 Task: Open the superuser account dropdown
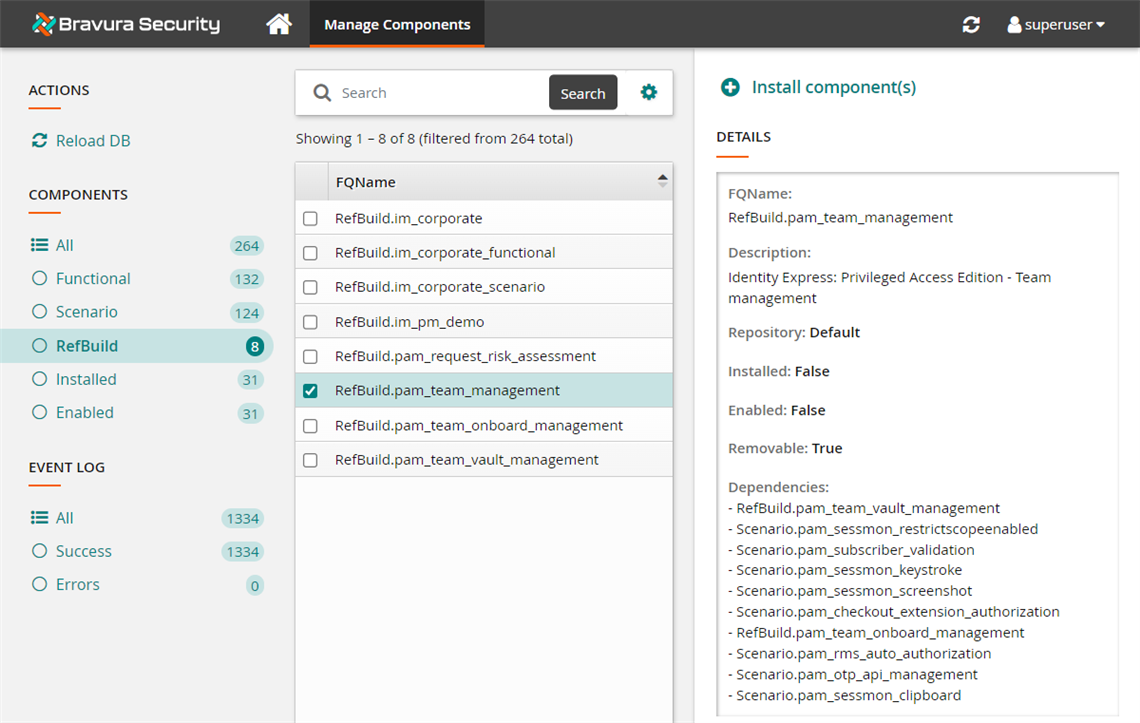coord(1055,24)
